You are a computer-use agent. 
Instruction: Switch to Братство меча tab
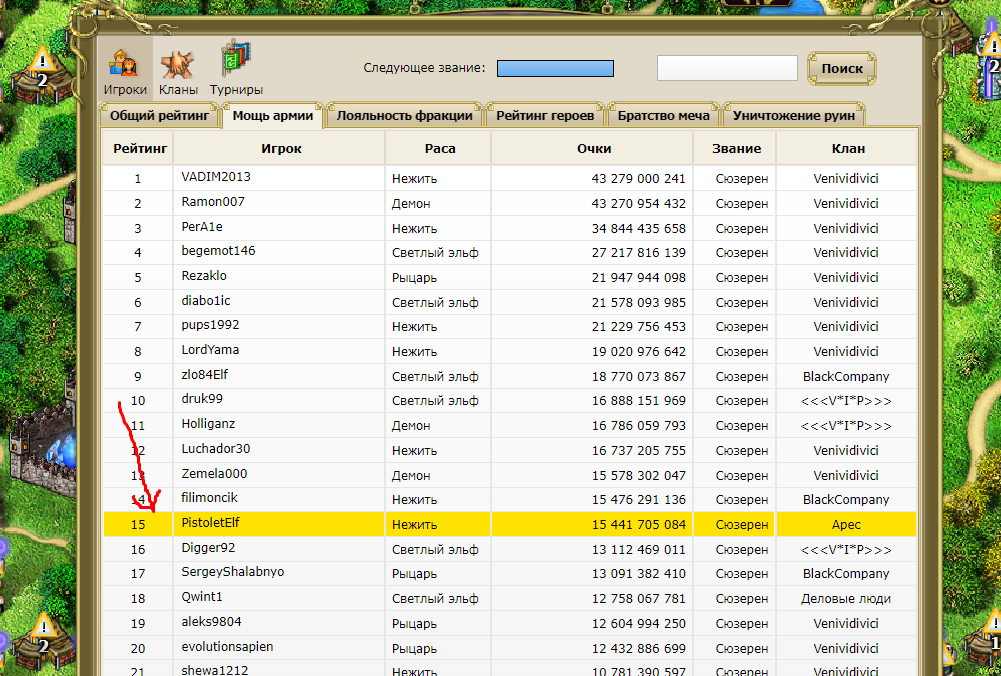(x=663, y=116)
